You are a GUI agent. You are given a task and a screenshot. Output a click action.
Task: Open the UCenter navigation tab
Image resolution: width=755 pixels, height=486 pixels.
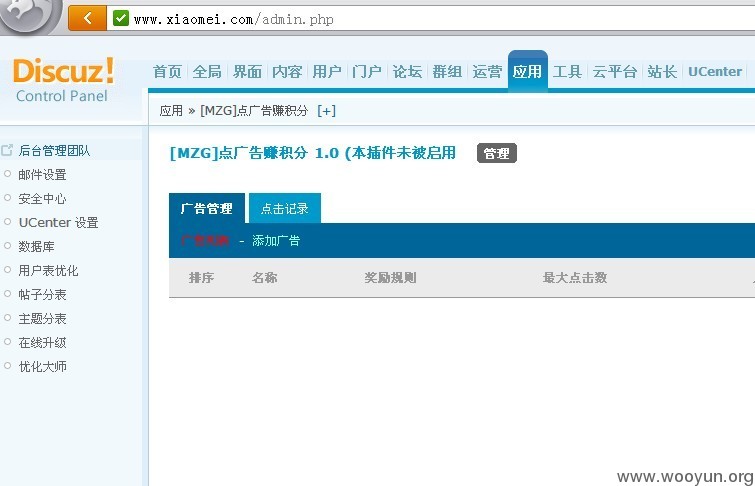[715, 72]
